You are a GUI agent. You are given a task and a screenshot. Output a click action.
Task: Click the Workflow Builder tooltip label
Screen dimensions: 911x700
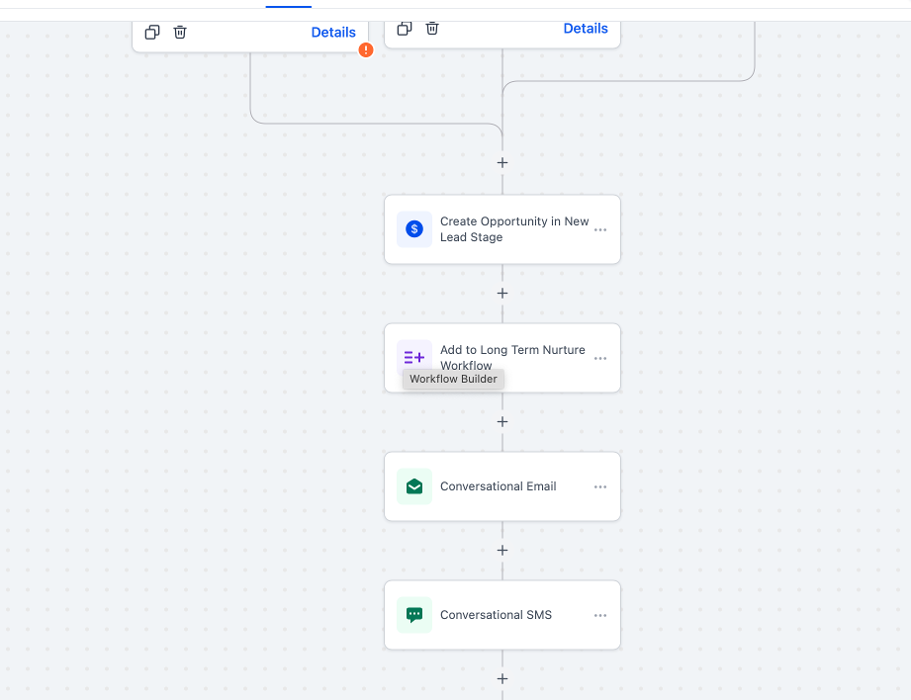(x=453, y=379)
